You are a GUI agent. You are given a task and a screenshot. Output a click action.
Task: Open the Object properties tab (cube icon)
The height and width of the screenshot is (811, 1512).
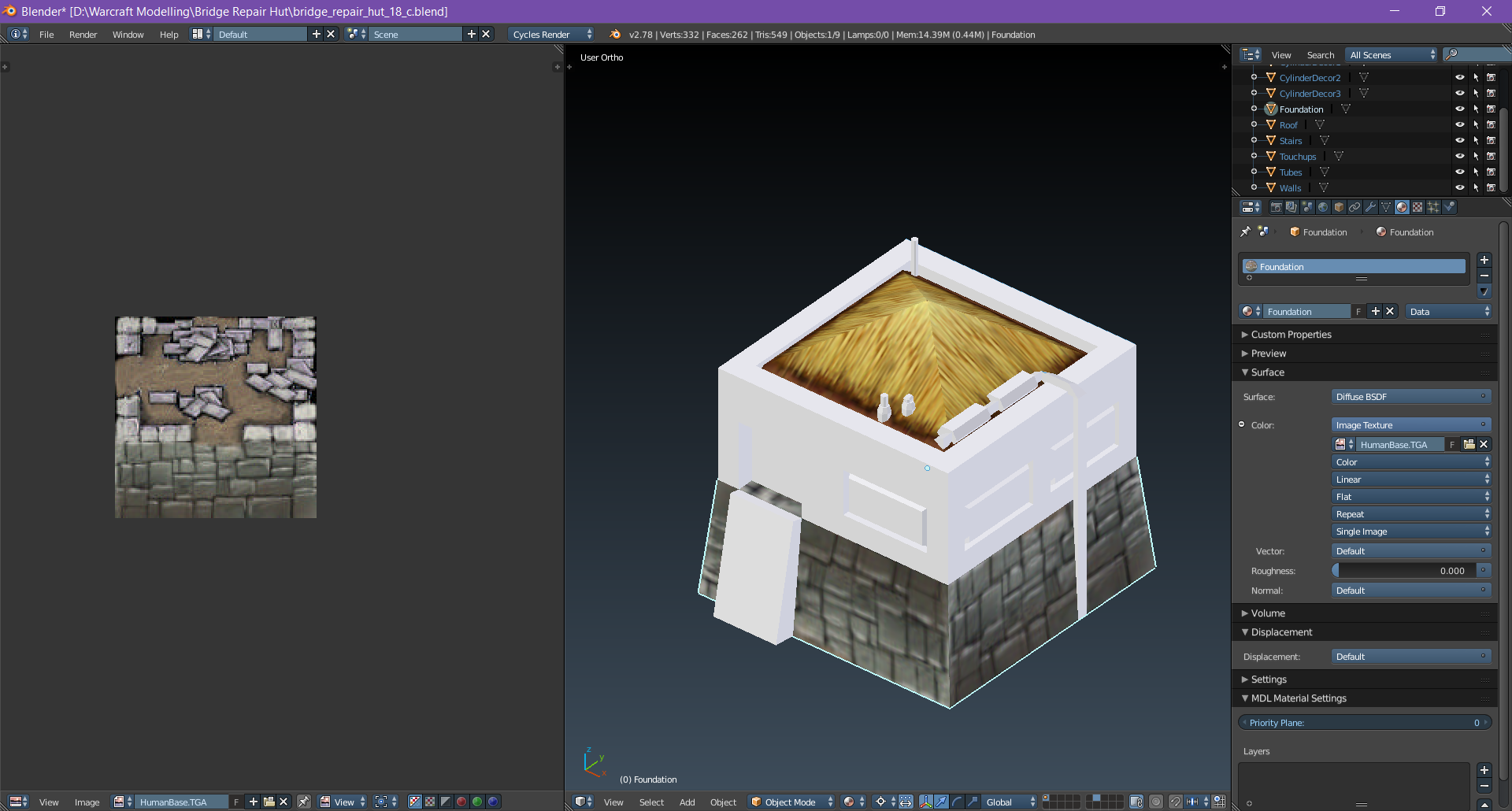click(x=1339, y=207)
